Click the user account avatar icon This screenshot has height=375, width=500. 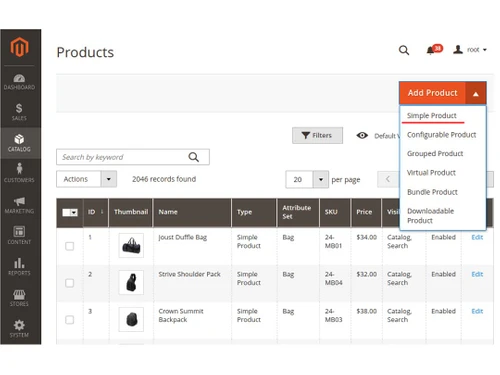coord(458,50)
